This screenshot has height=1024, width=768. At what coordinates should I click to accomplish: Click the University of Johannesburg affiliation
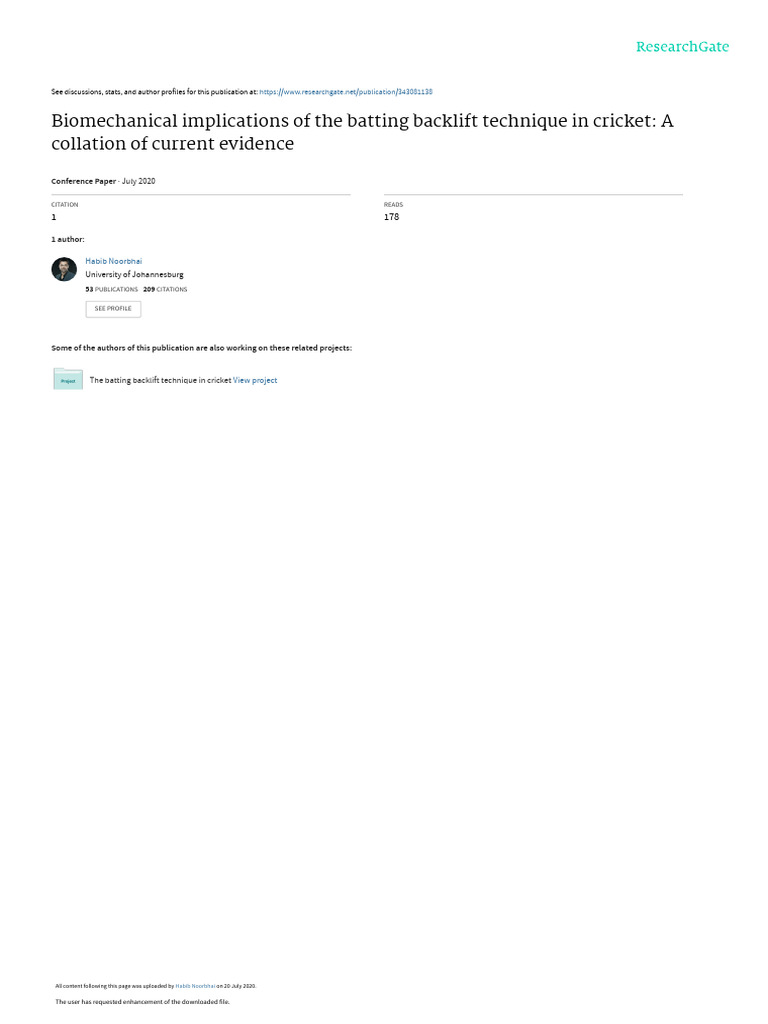click(x=134, y=274)
